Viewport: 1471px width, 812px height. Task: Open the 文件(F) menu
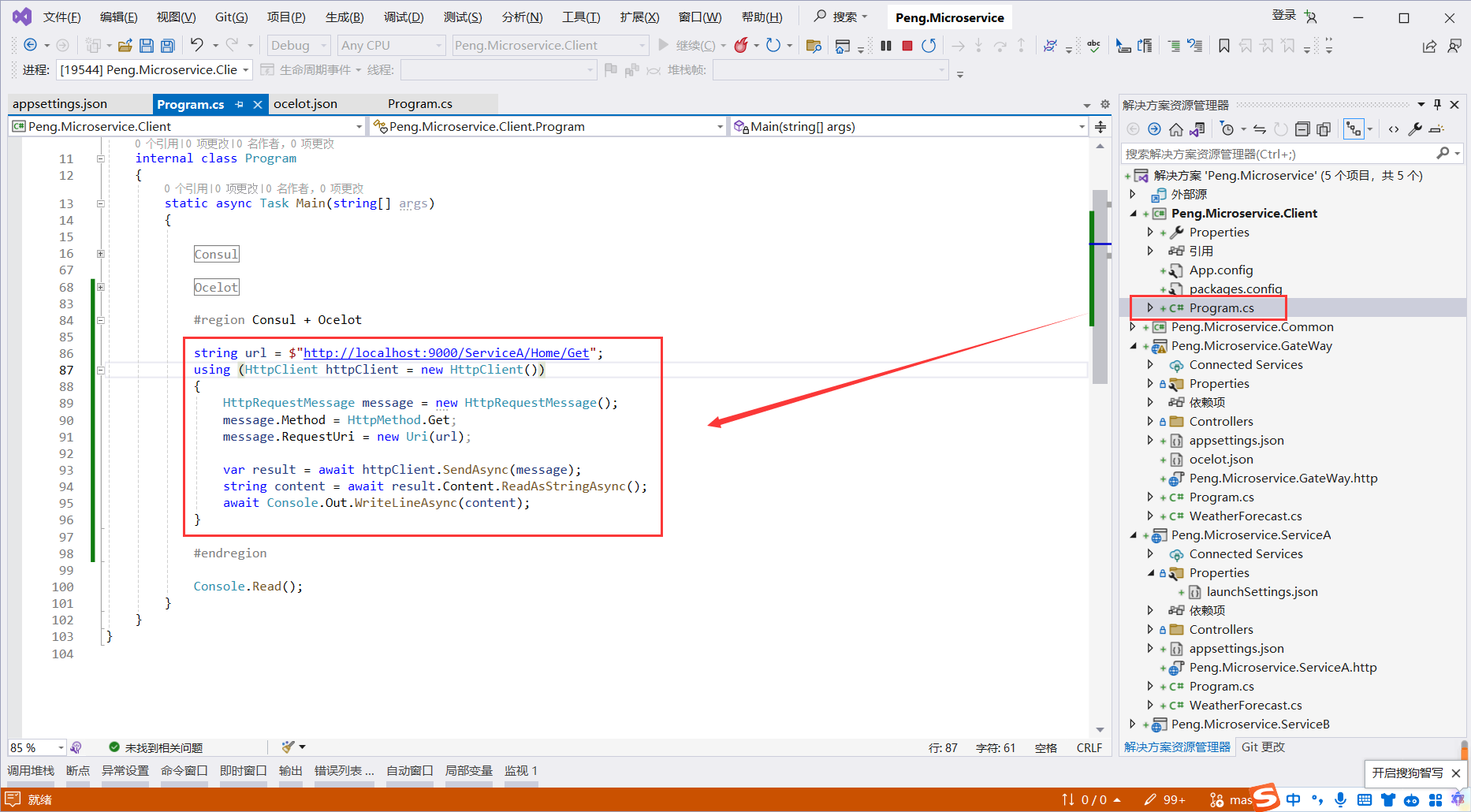click(x=62, y=17)
